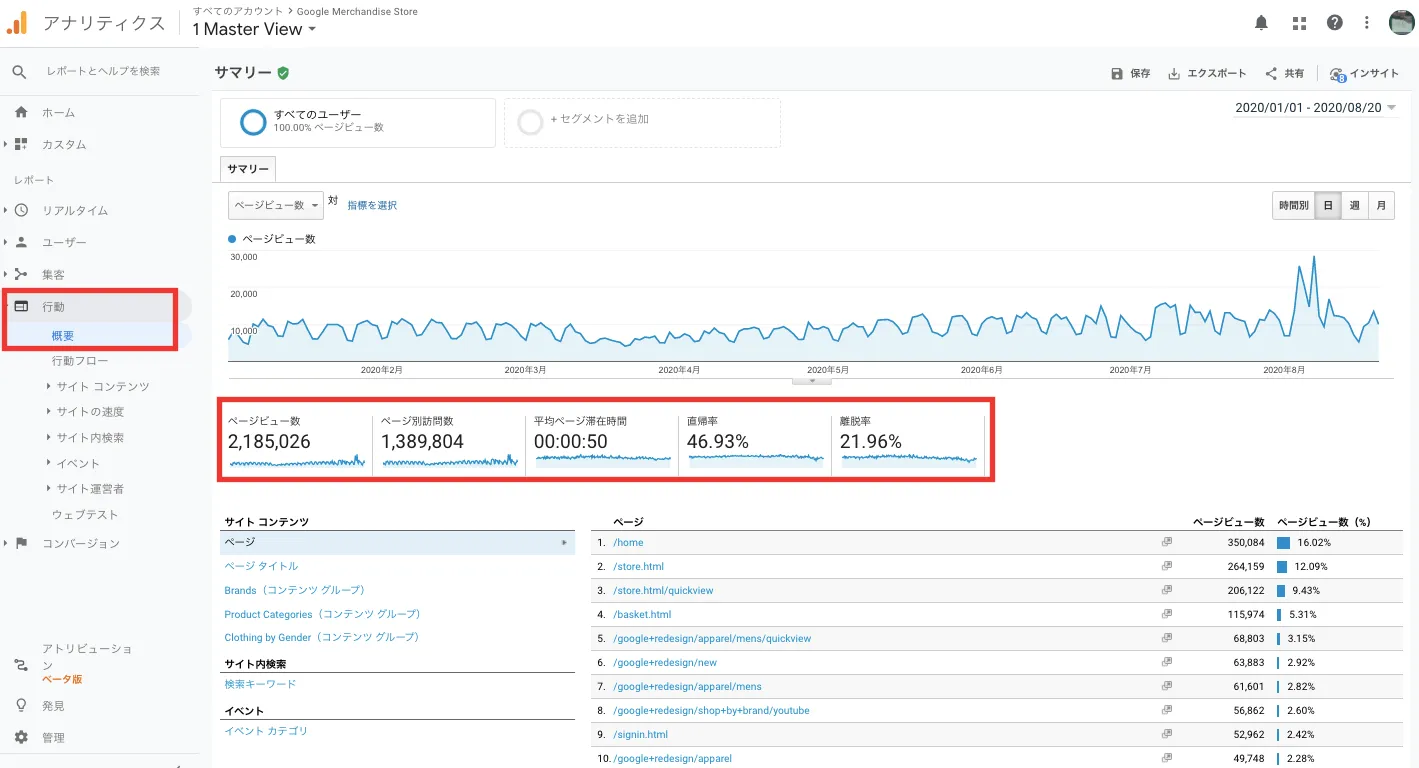1419x768 pixels.
Task: Click the share (共有) icon
Action: point(1271,74)
